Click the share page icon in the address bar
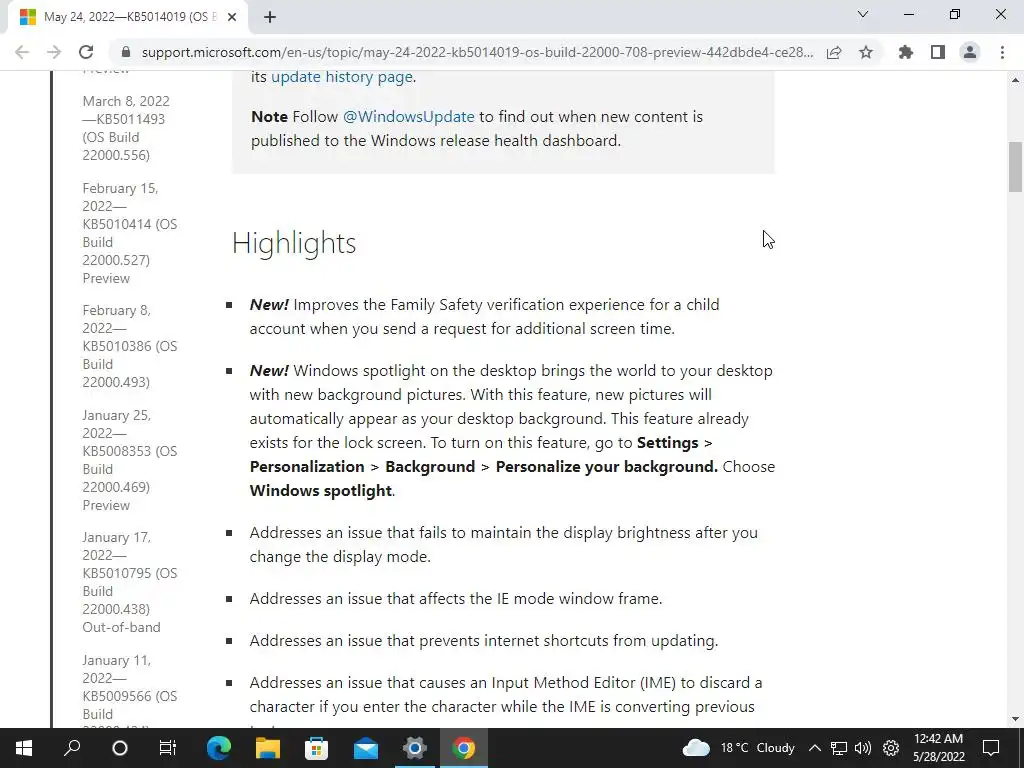This screenshot has height=768, width=1024. click(834, 52)
